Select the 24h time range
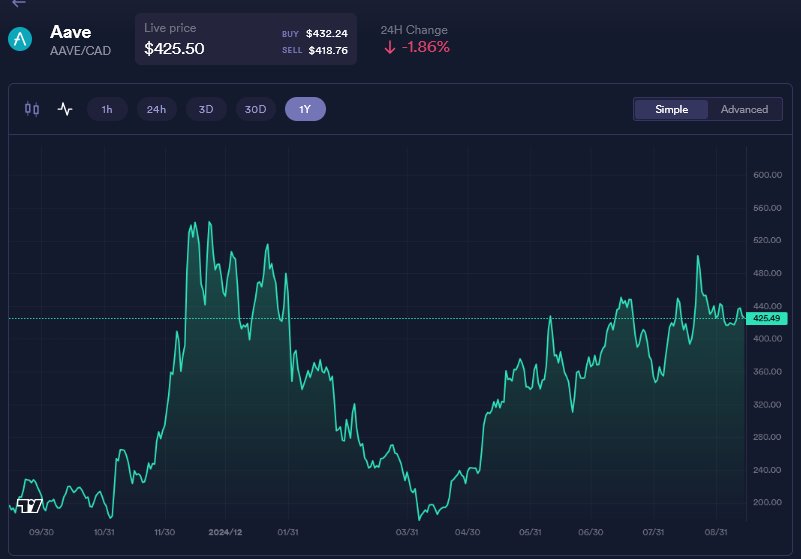 [x=156, y=109]
